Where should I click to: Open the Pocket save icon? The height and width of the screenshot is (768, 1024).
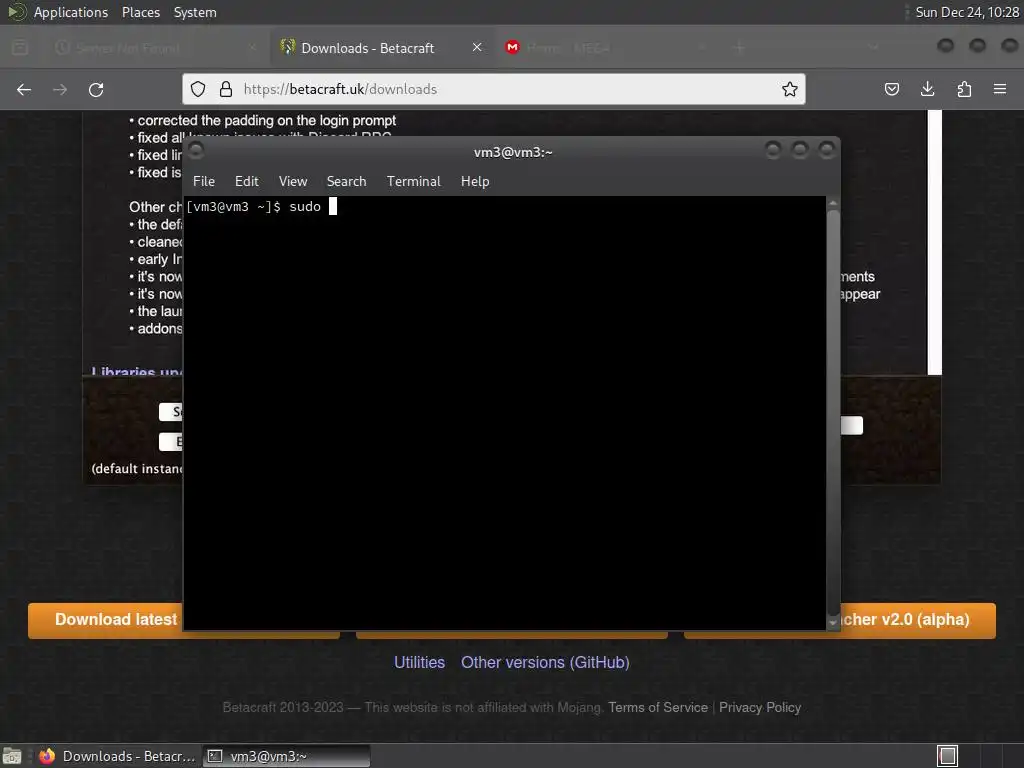[x=891, y=89]
